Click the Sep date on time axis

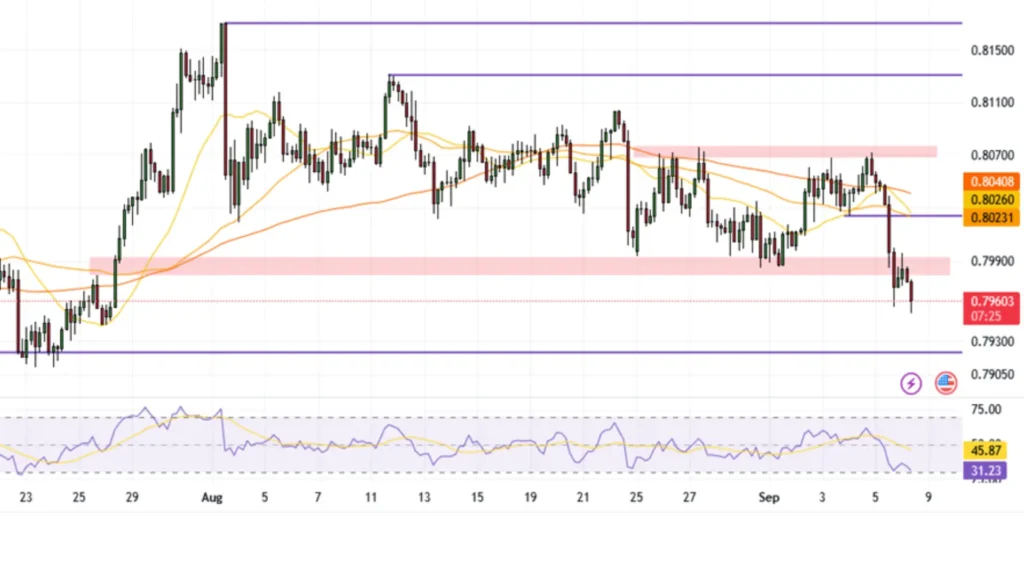point(769,496)
